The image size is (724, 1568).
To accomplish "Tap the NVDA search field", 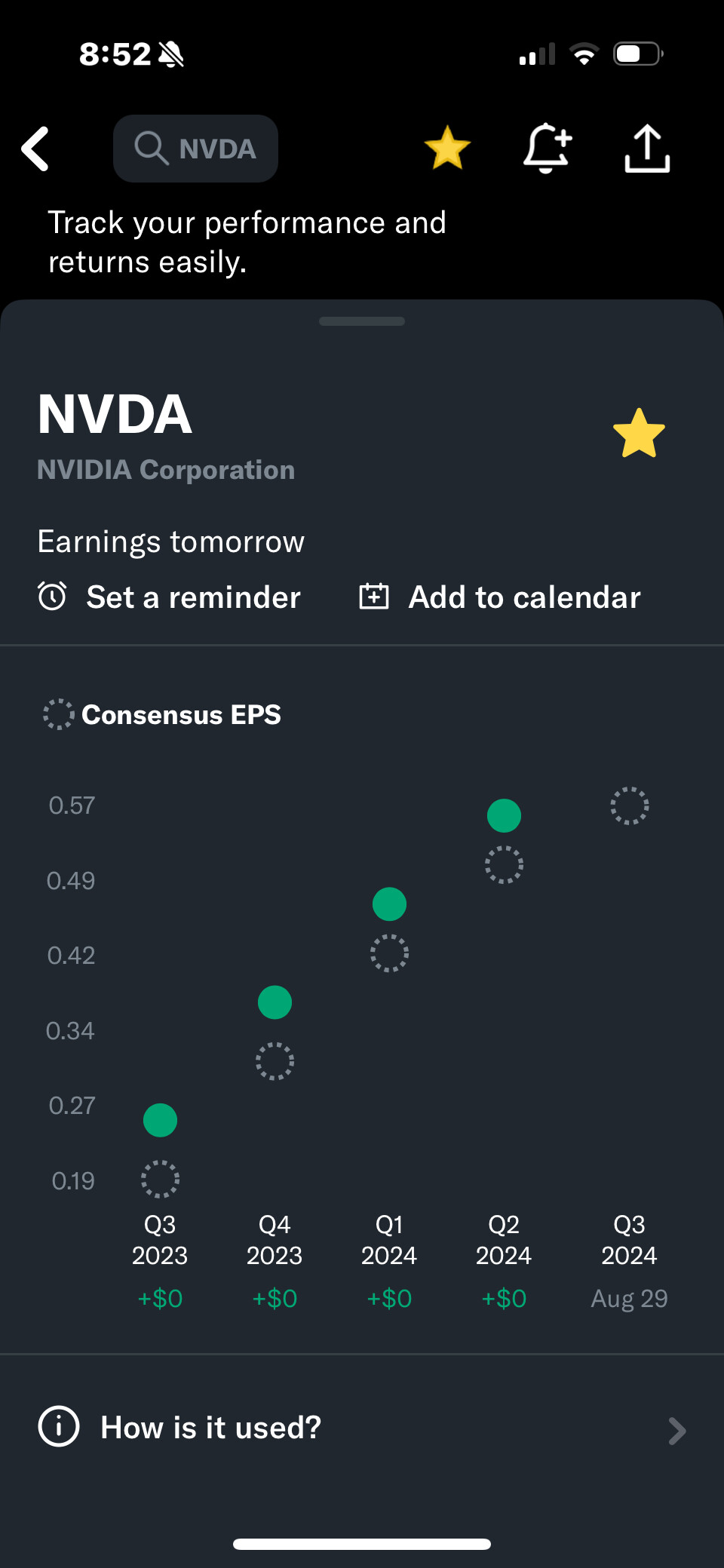I will [196, 149].
